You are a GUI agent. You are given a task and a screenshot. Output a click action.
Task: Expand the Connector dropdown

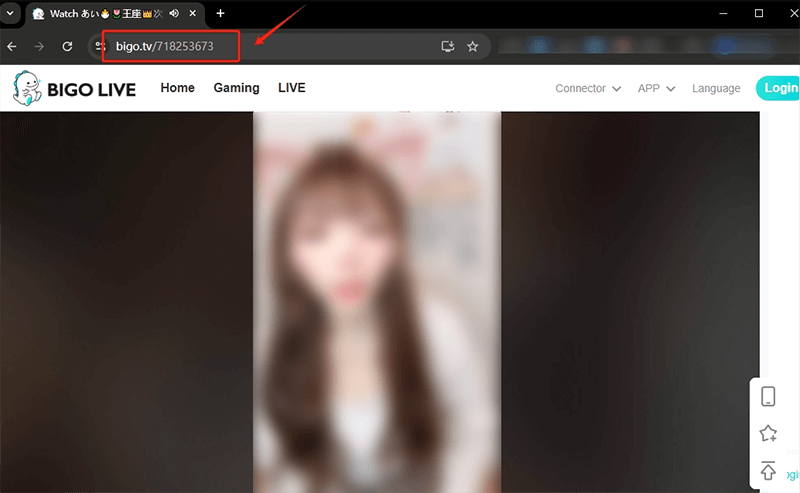point(588,88)
